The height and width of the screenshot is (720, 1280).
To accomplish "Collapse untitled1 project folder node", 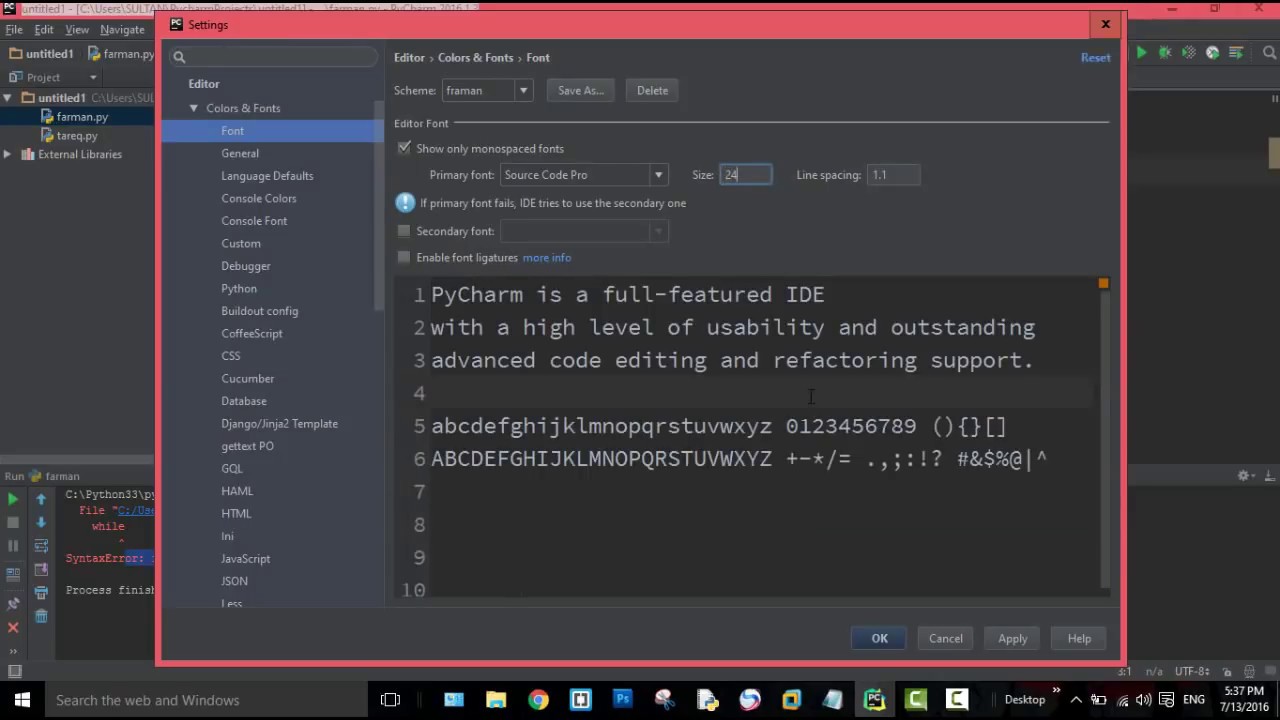I will [7, 98].
